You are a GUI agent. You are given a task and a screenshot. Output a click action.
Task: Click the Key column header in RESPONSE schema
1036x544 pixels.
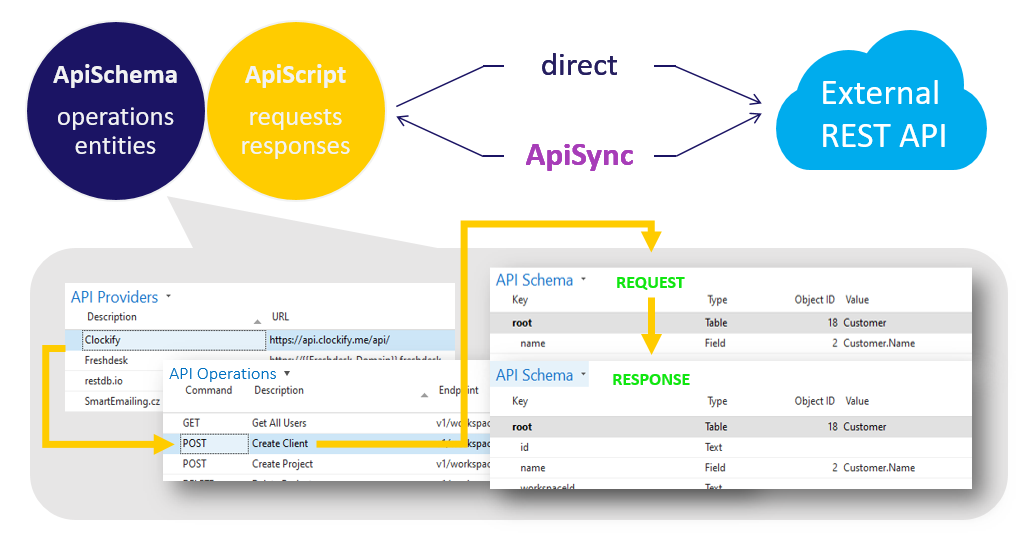[x=520, y=401]
